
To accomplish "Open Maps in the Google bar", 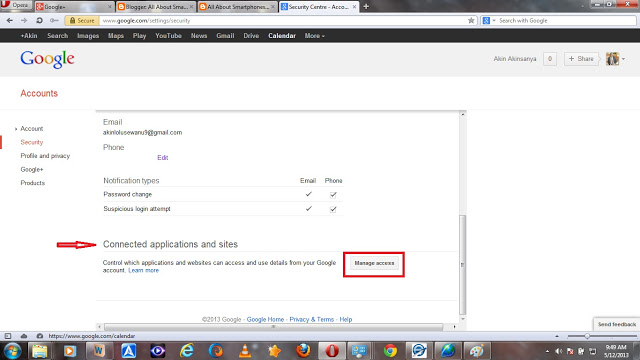I will point(116,36).
